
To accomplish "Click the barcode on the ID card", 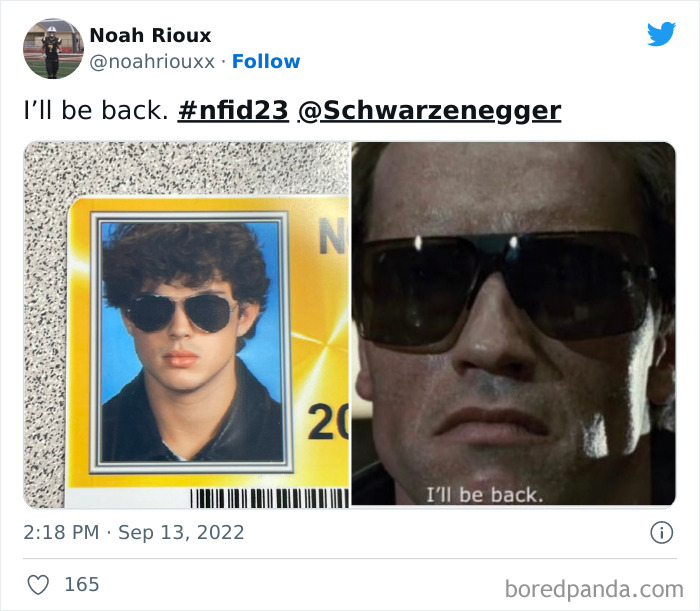I will point(270,499).
